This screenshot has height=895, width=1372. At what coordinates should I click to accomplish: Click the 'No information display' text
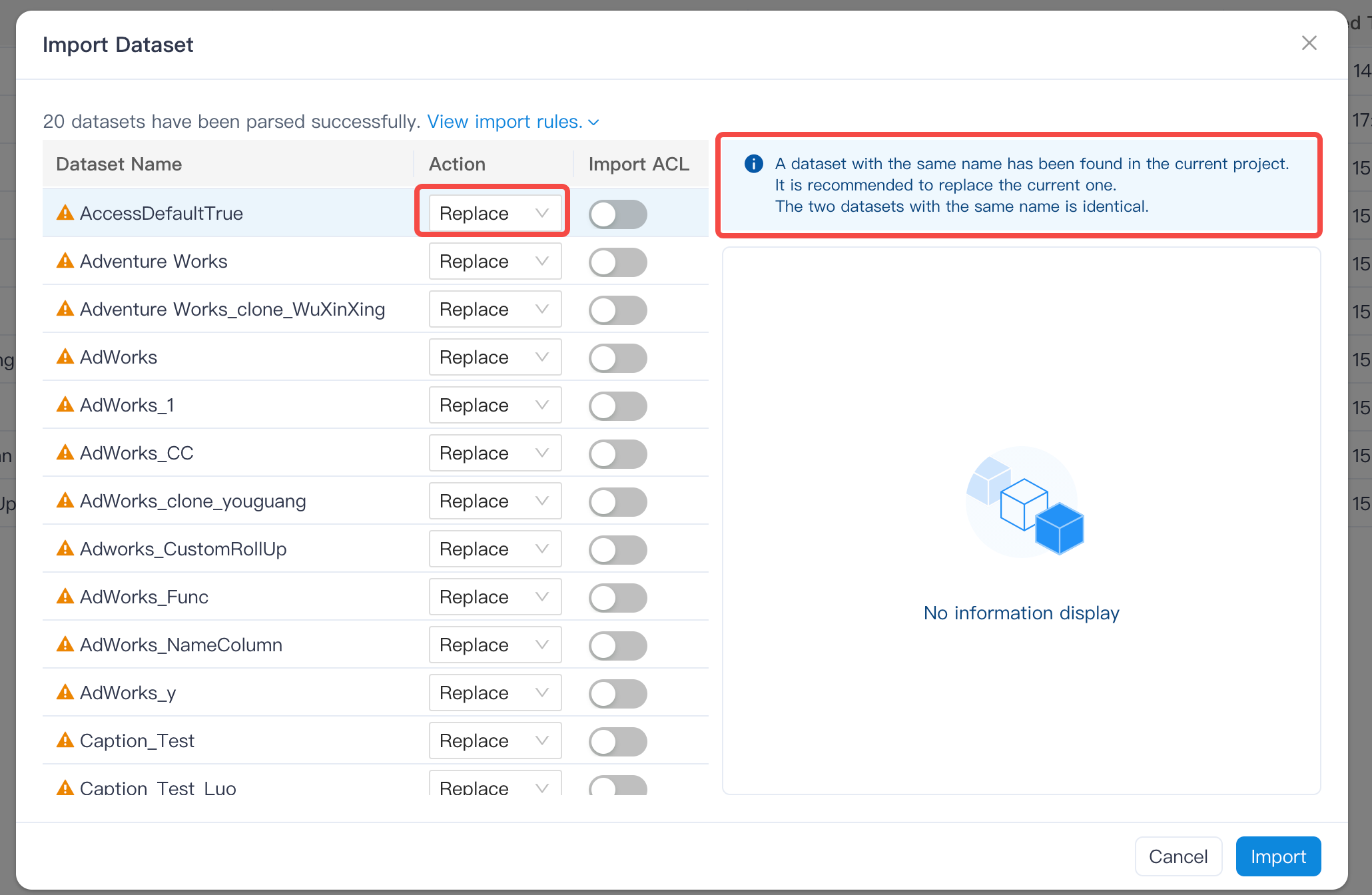[1022, 613]
